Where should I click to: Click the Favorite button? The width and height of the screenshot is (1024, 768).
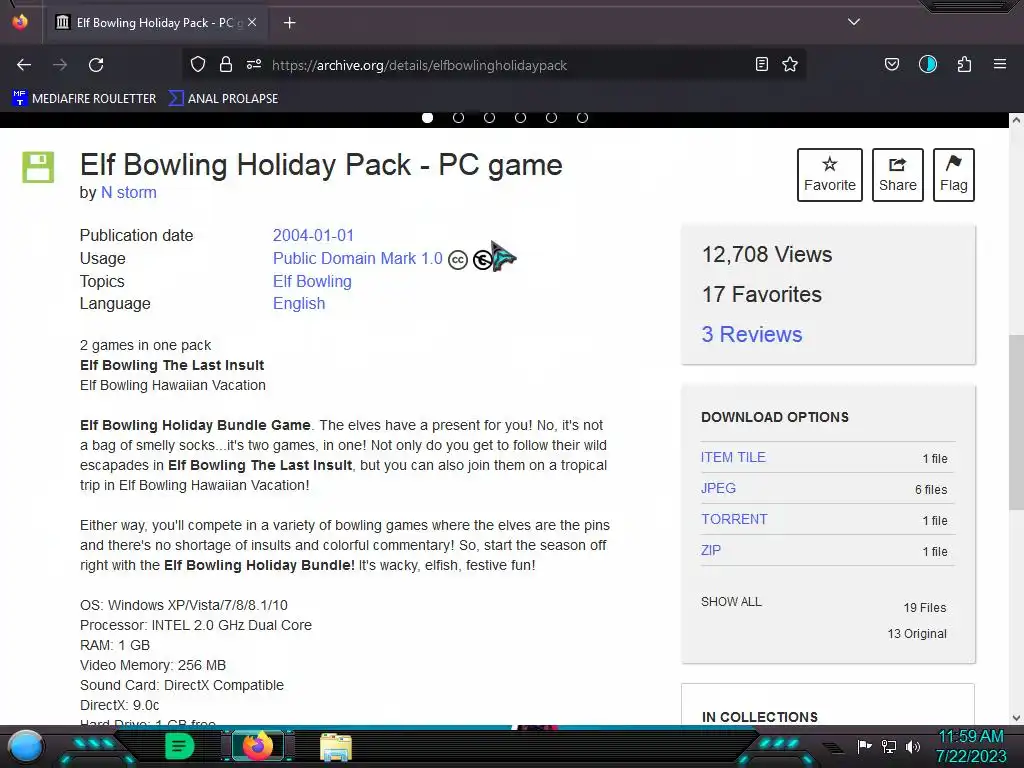pos(829,175)
